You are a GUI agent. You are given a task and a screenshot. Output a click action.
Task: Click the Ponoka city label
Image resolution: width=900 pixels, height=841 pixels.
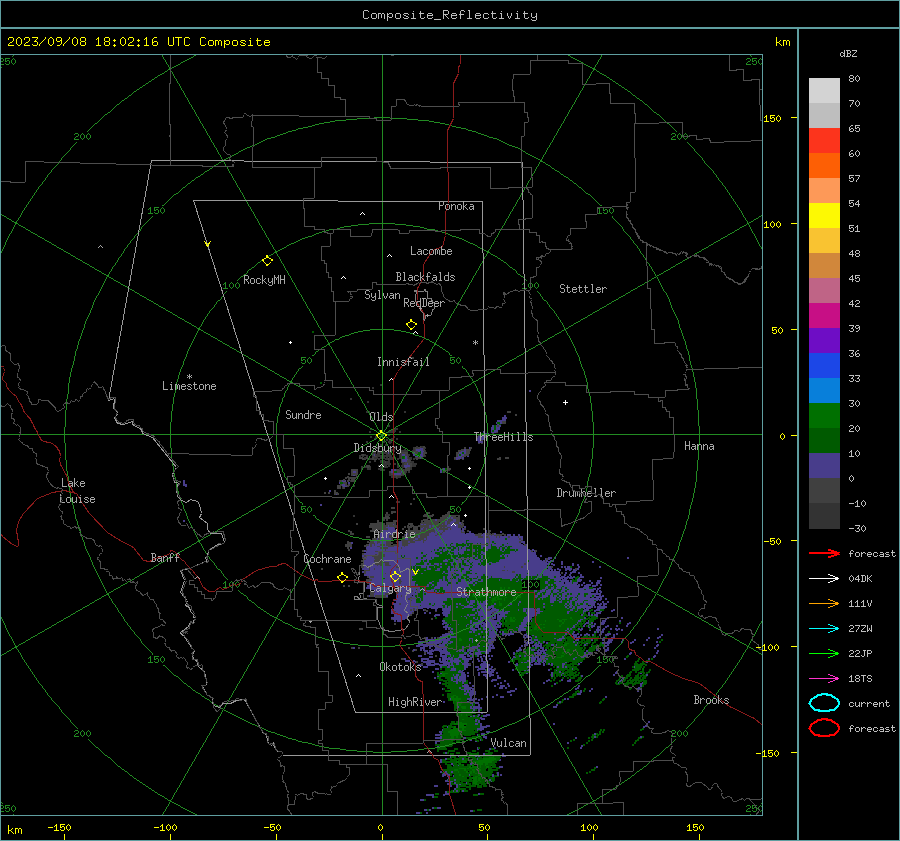(x=456, y=206)
